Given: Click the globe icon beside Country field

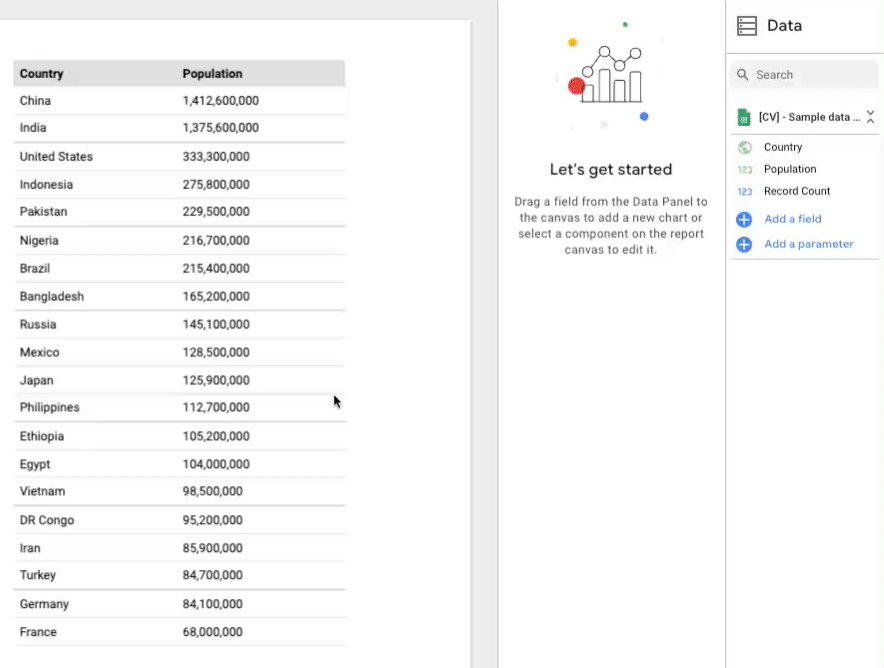Looking at the screenshot, I should click(744, 147).
